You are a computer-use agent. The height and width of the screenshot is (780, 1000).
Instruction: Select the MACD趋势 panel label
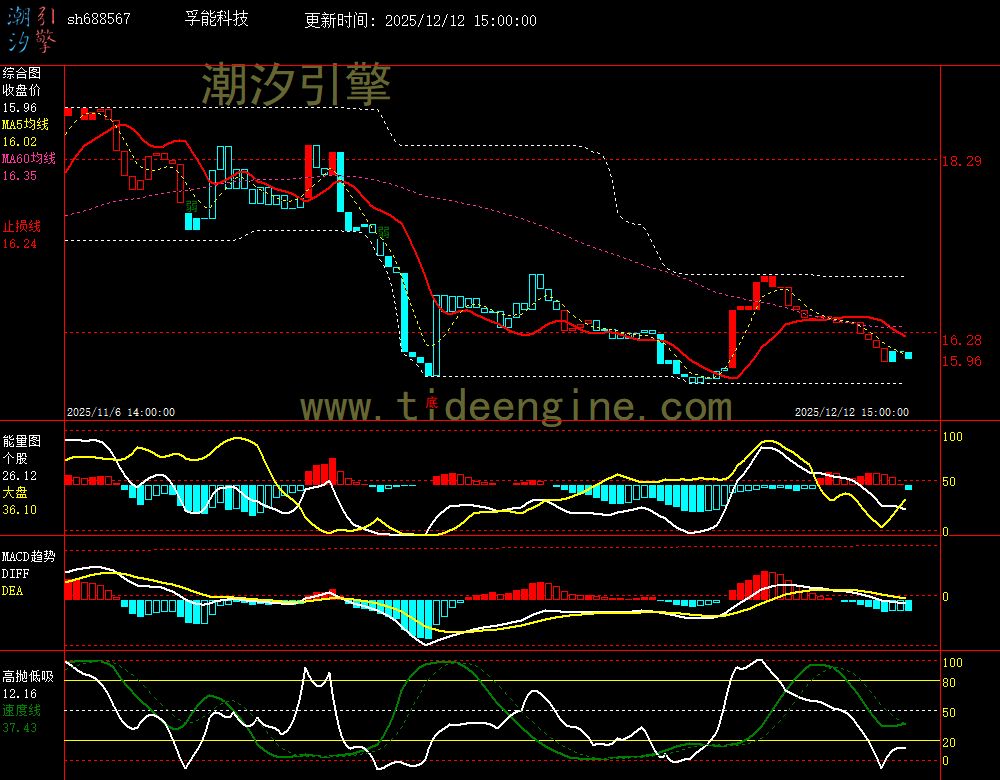point(29,556)
